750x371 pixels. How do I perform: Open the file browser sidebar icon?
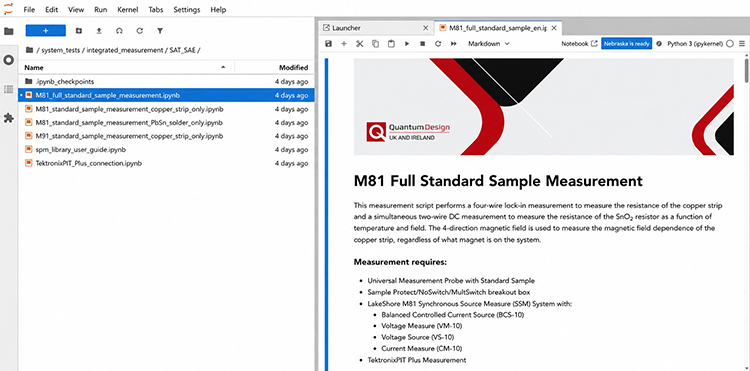click(9, 32)
